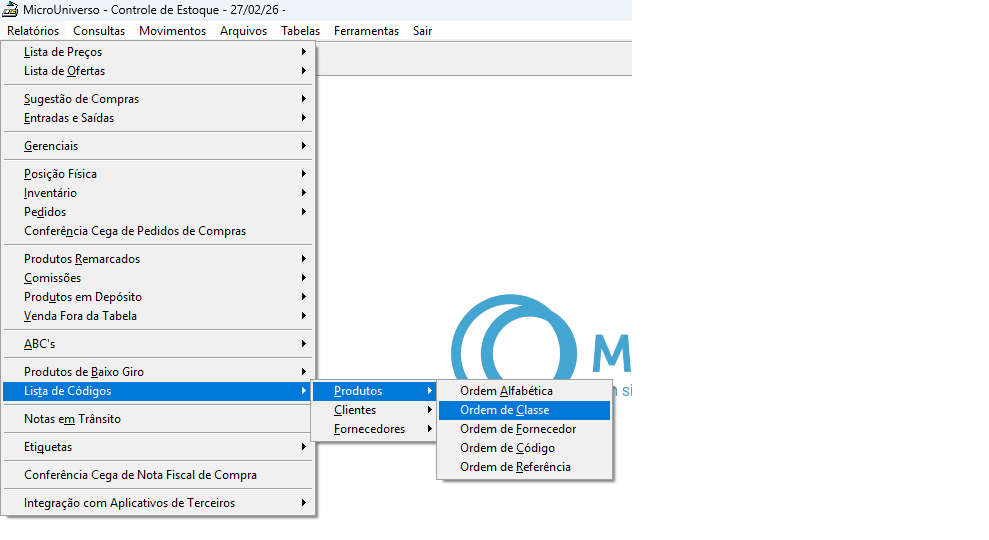The image size is (989, 540).
Task: Click Sair in the menu bar
Action: click(422, 31)
